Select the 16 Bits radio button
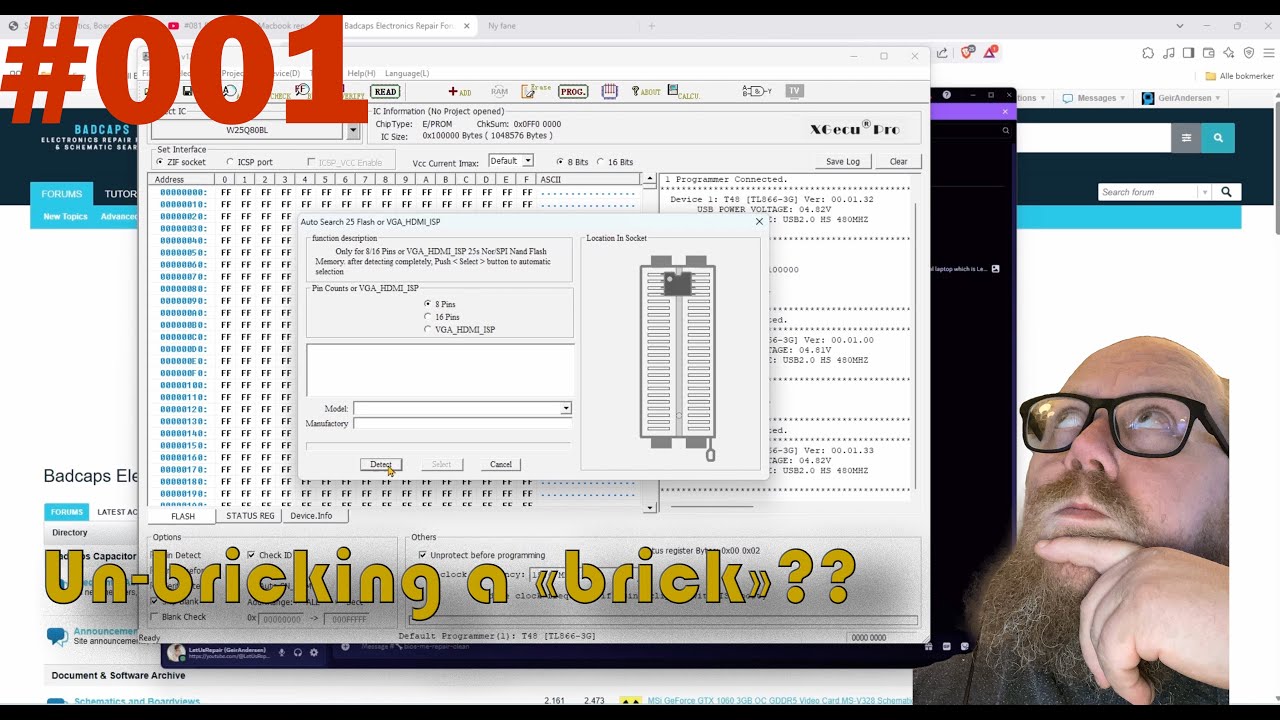Image resolution: width=1280 pixels, height=720 pixels. pyautogui.click(x=600, y=162)
